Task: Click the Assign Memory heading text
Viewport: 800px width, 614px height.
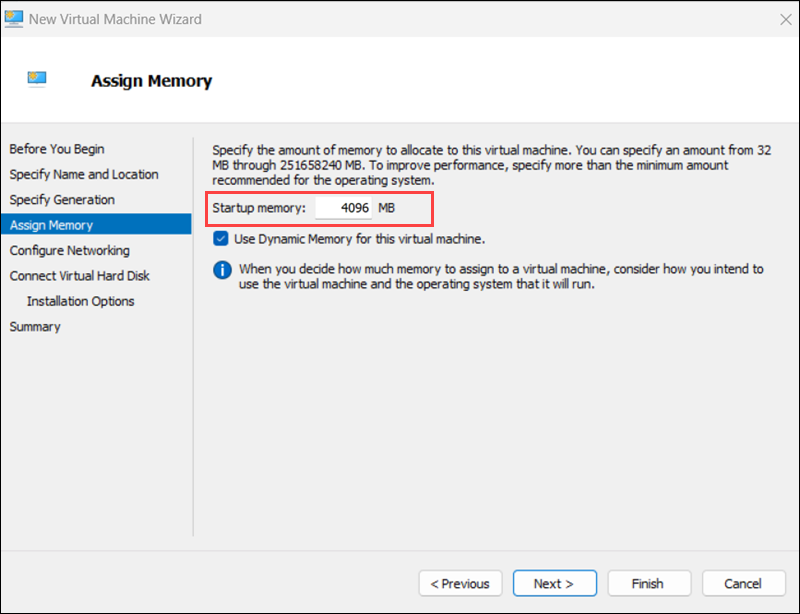Action: [x=152, y=81]
